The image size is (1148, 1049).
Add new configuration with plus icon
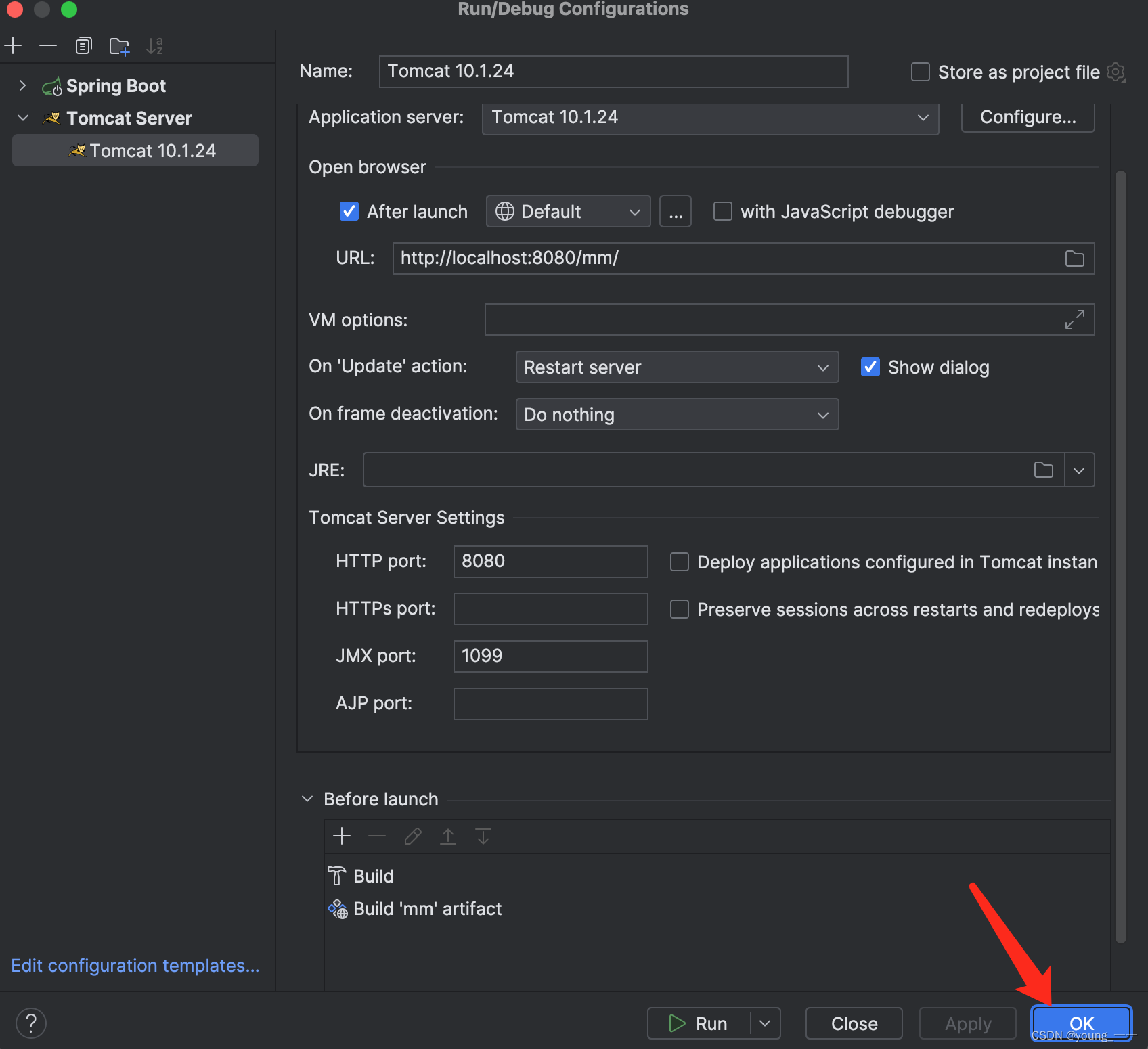[14, 46]
